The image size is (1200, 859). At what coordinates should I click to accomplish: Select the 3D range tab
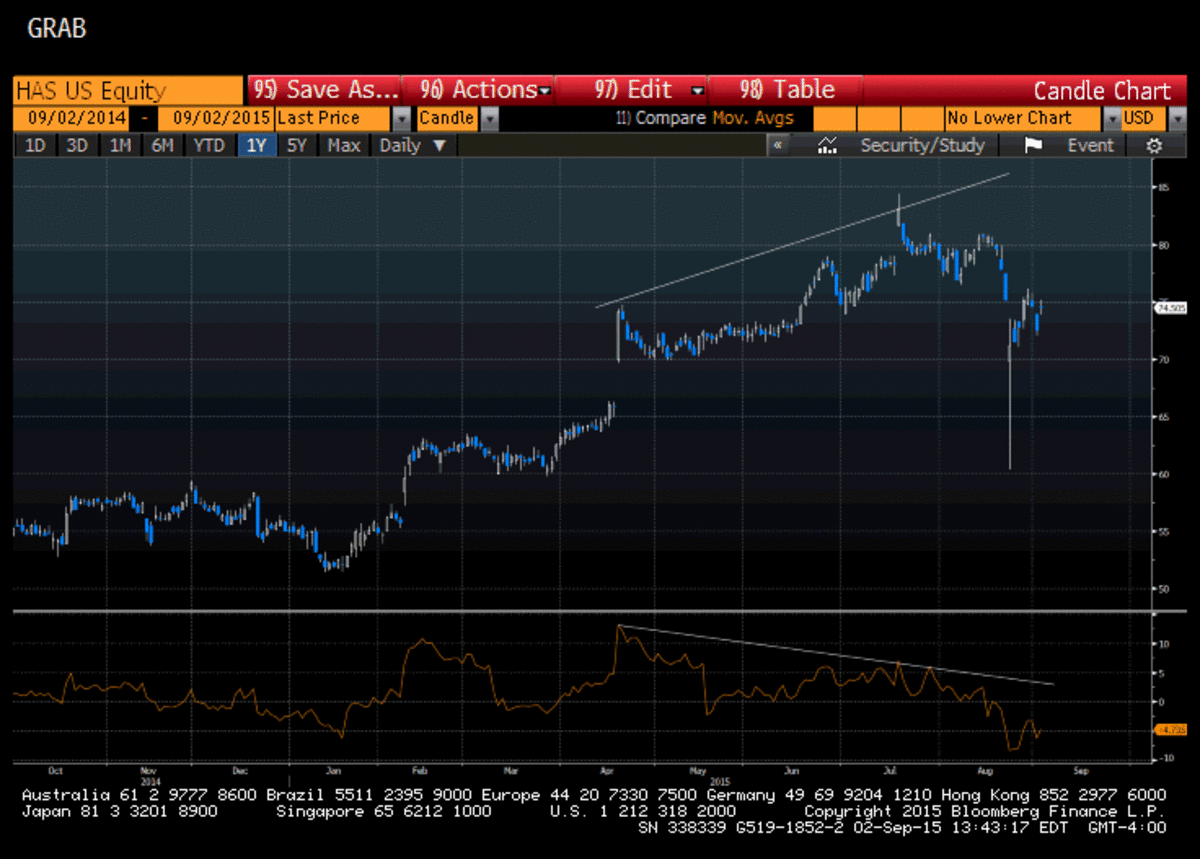tap(77, 145)
